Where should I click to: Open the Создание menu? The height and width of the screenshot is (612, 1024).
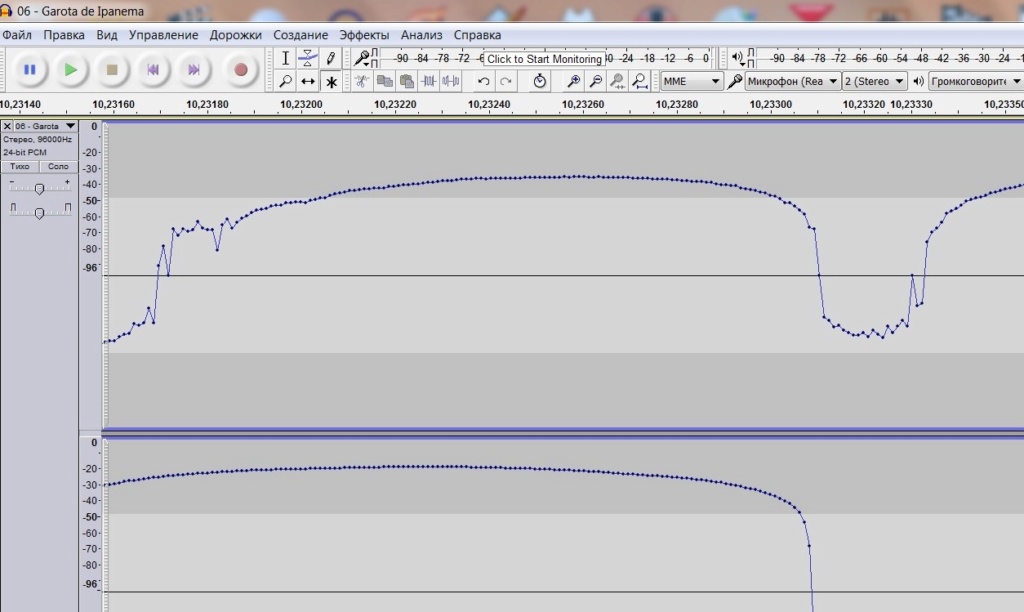tap(300, 35)
